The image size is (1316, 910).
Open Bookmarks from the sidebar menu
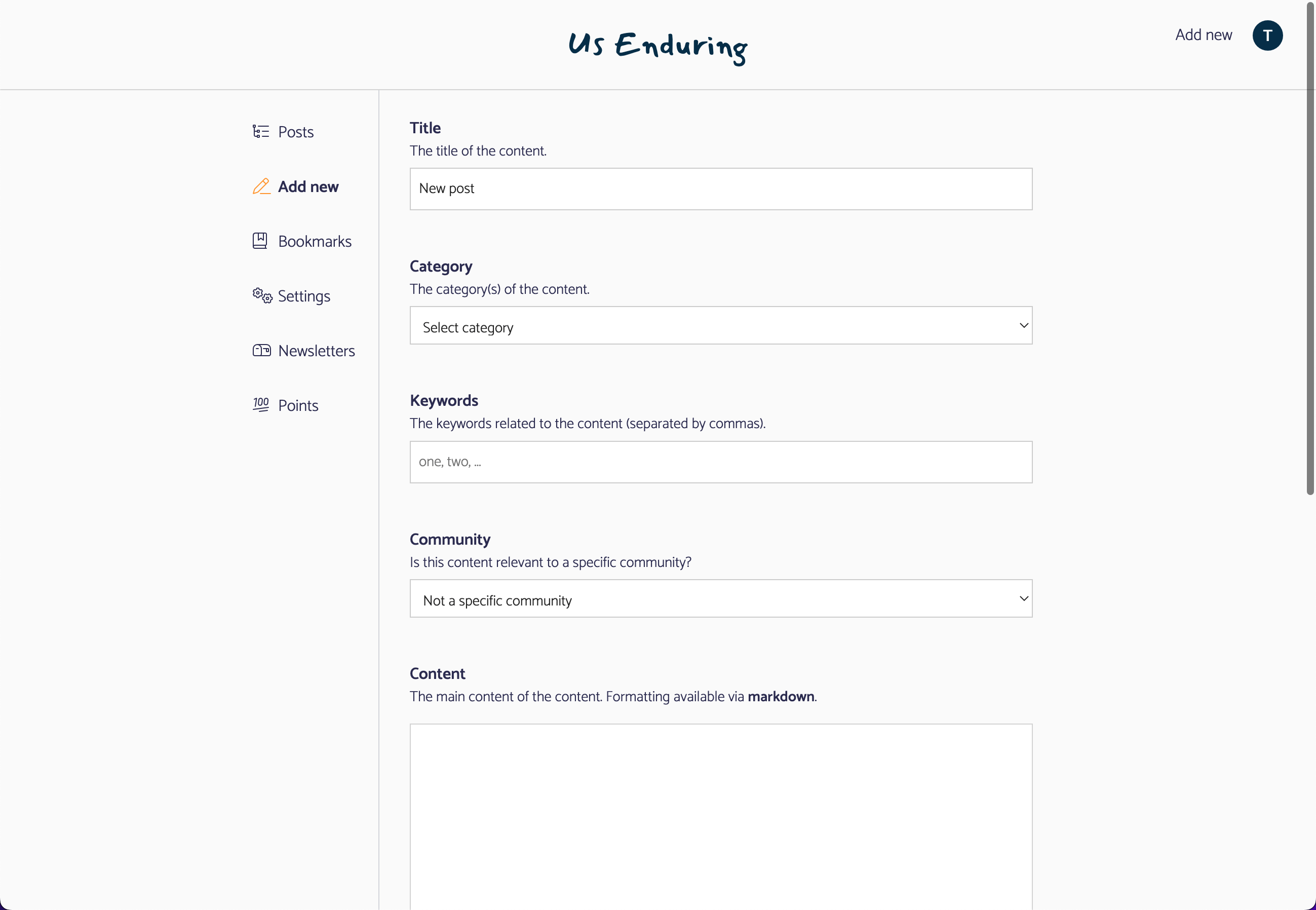pos(315,242)
